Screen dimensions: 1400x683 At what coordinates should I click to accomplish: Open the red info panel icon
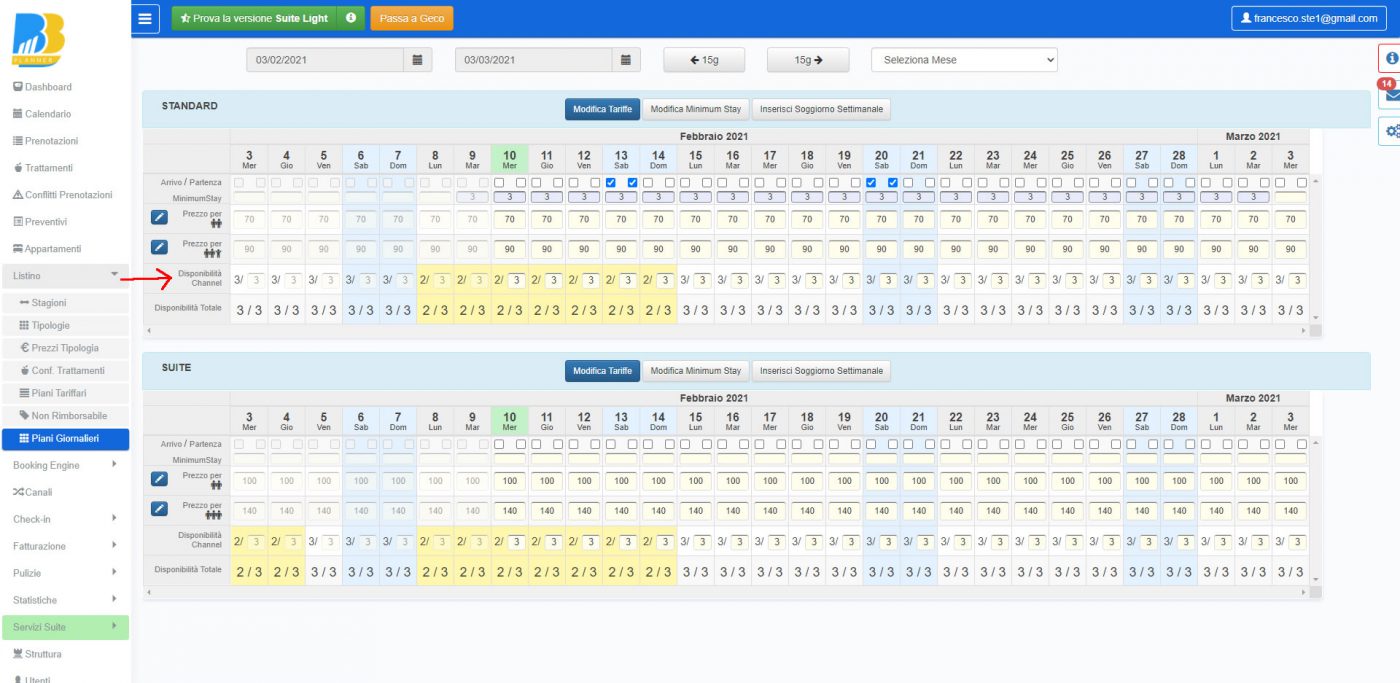click(x=1390, y=58)
